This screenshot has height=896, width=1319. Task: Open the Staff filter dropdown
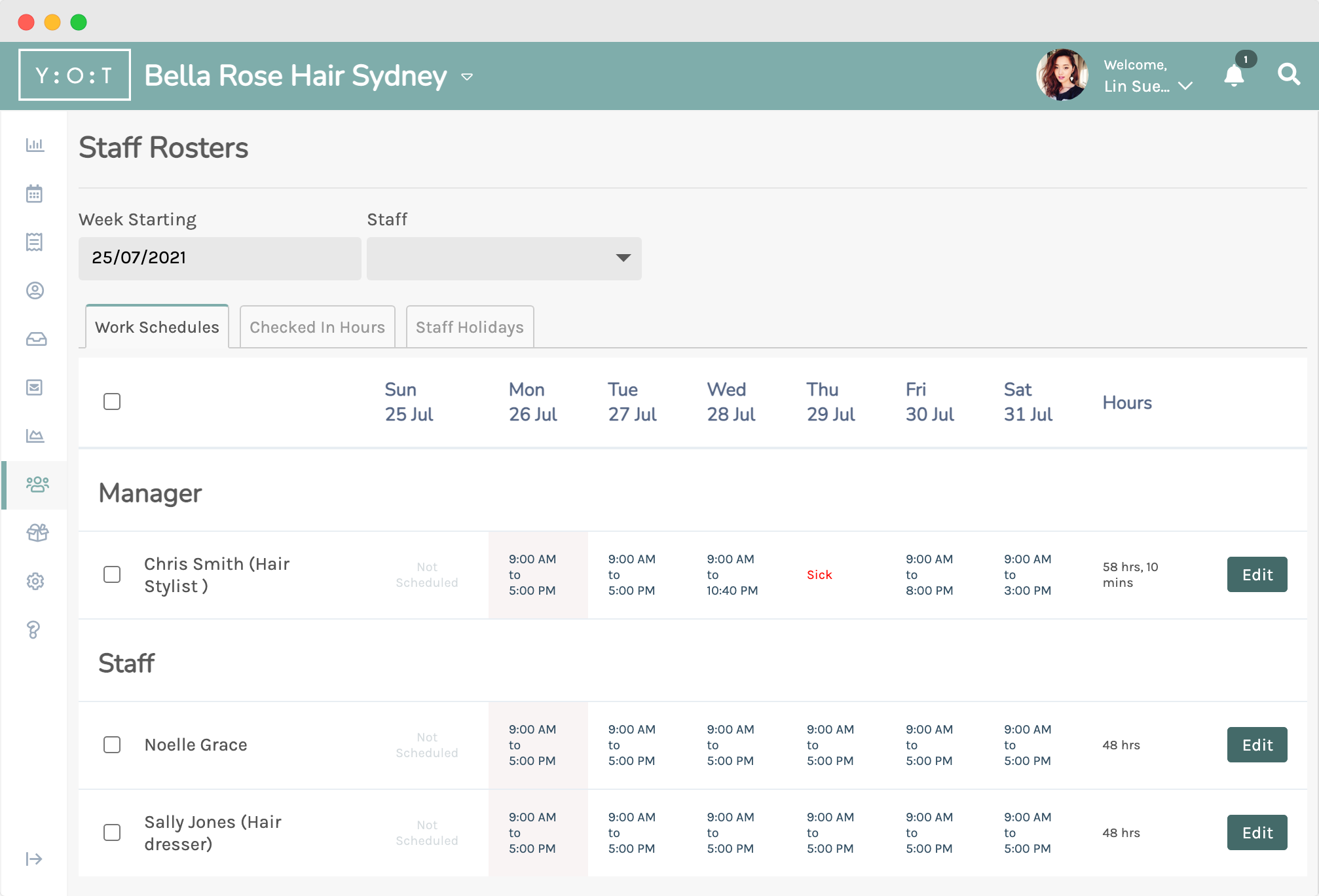pos(504,258)
